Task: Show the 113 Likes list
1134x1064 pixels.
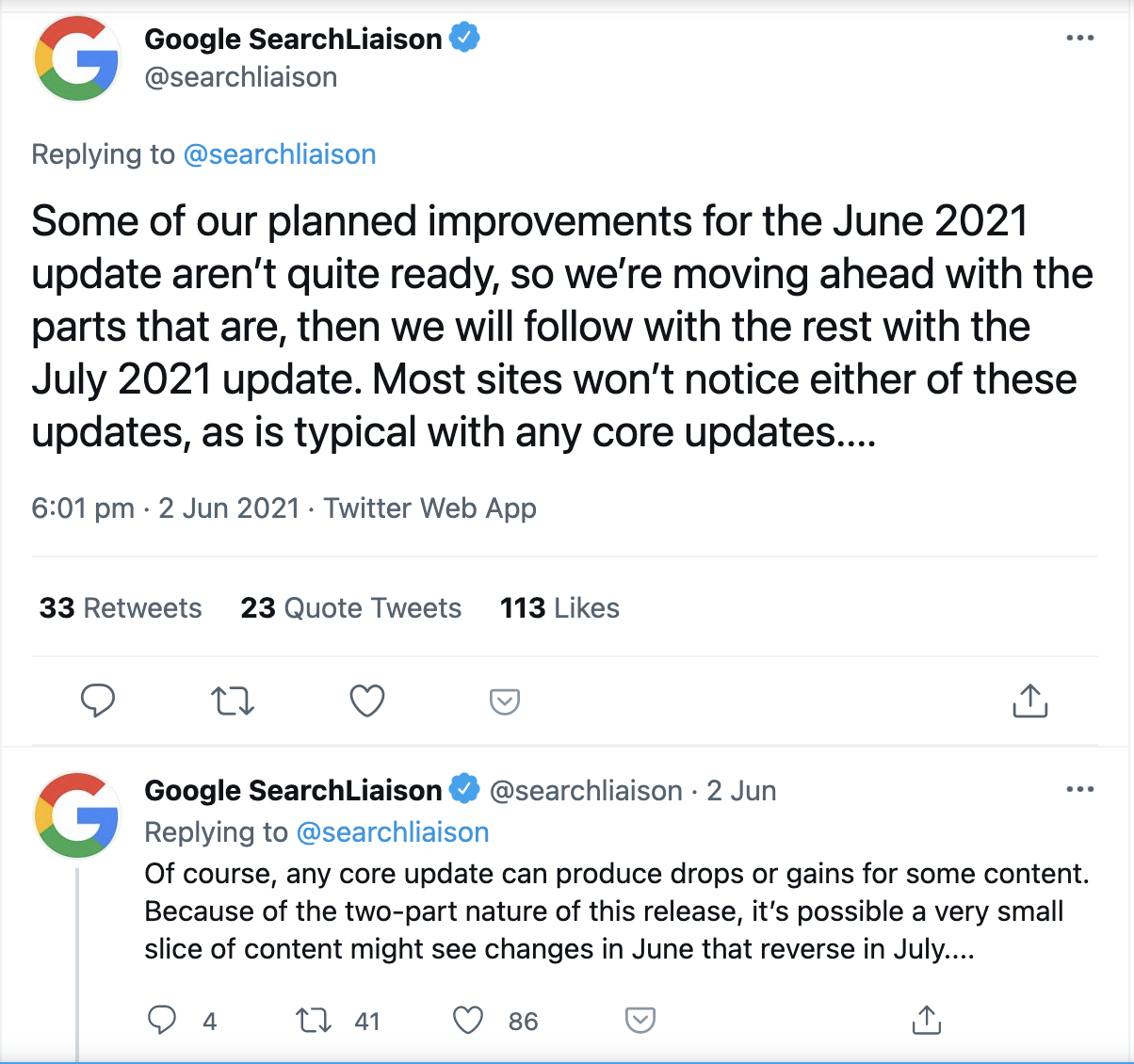Action: 559,608
